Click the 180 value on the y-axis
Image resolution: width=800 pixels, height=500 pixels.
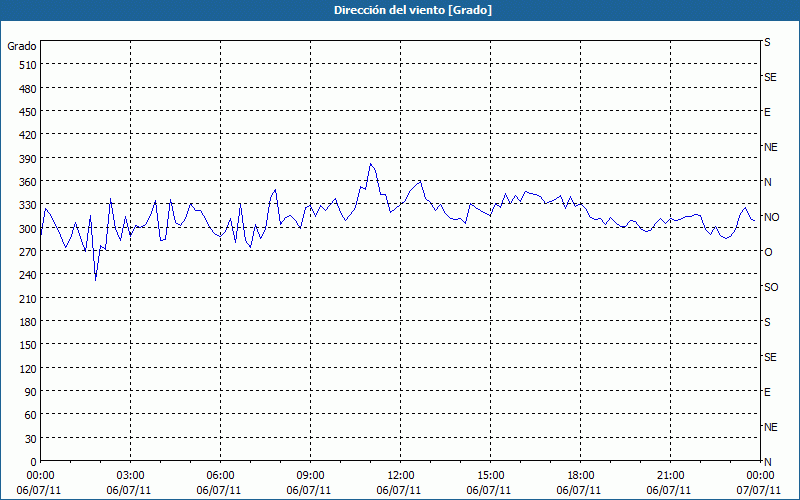click(x=27, y=322)
